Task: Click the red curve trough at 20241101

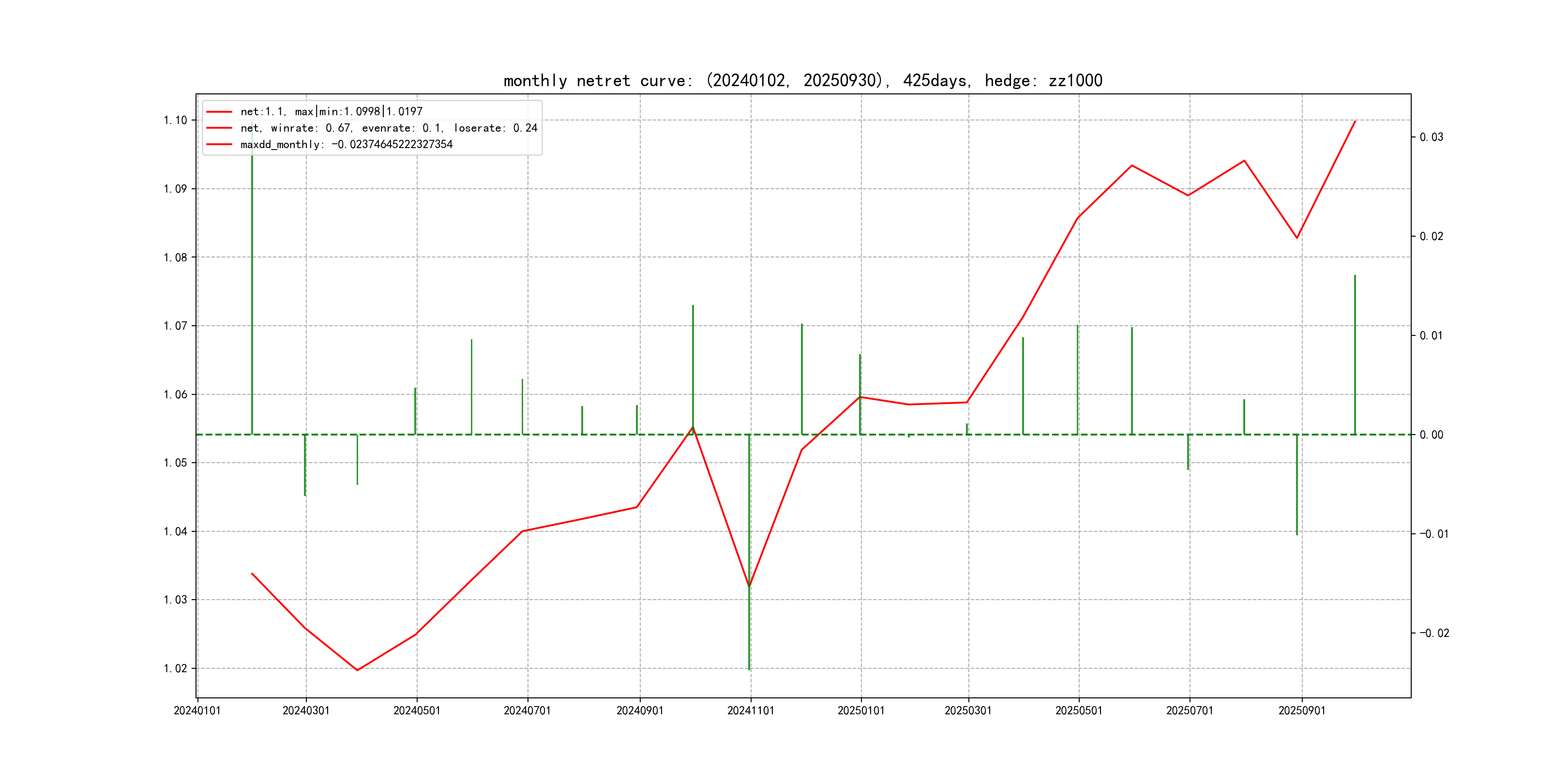Action: coord(749,586)
